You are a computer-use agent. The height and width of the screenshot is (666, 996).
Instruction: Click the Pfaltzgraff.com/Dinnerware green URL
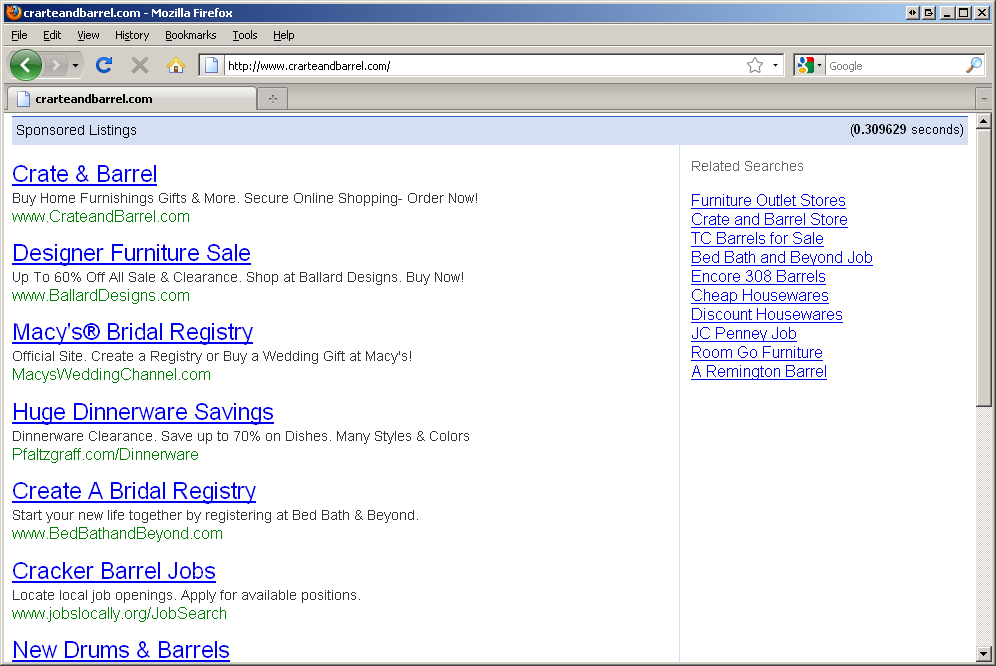click(105, 454)
